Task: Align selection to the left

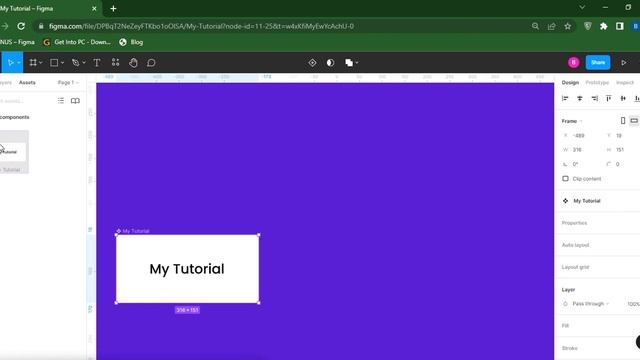Action: coord(565,98)
